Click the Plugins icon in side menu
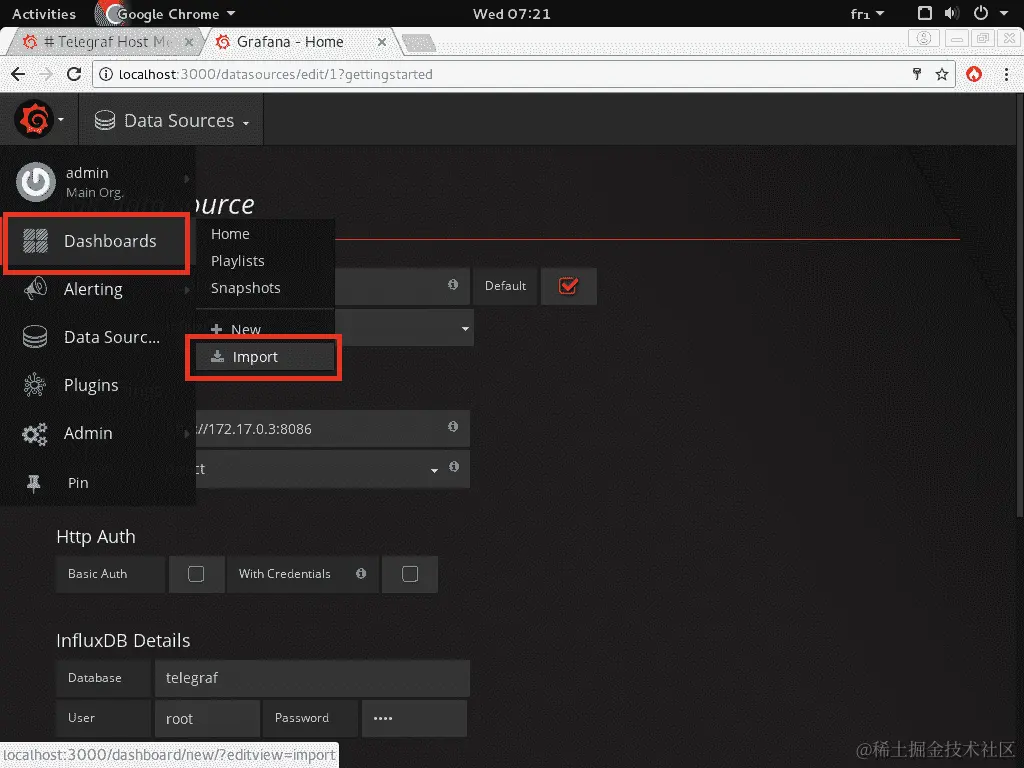Screen dimensions: 1024x768 coord(35,385)
